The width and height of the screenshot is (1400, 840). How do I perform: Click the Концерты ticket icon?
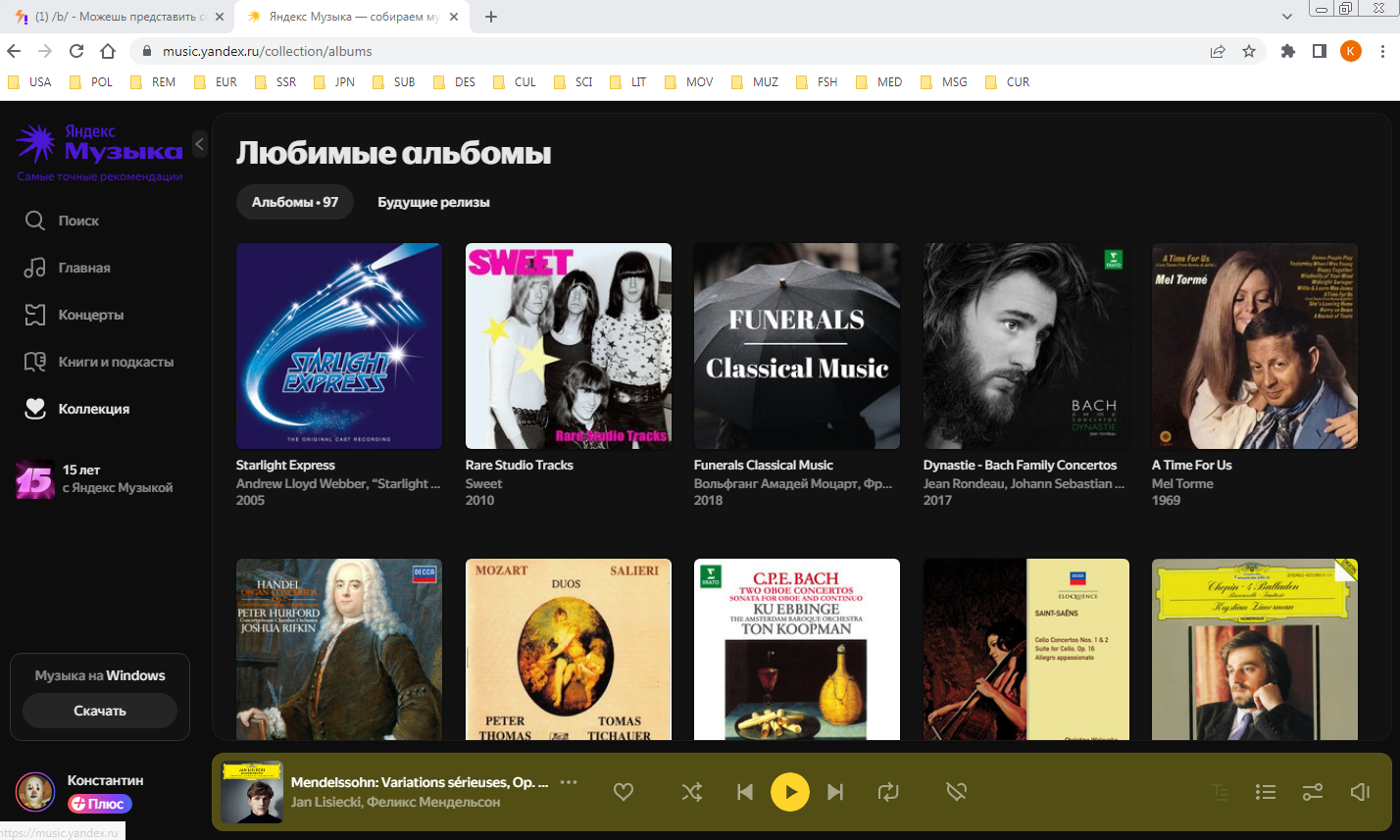click(x=35, y=315)
